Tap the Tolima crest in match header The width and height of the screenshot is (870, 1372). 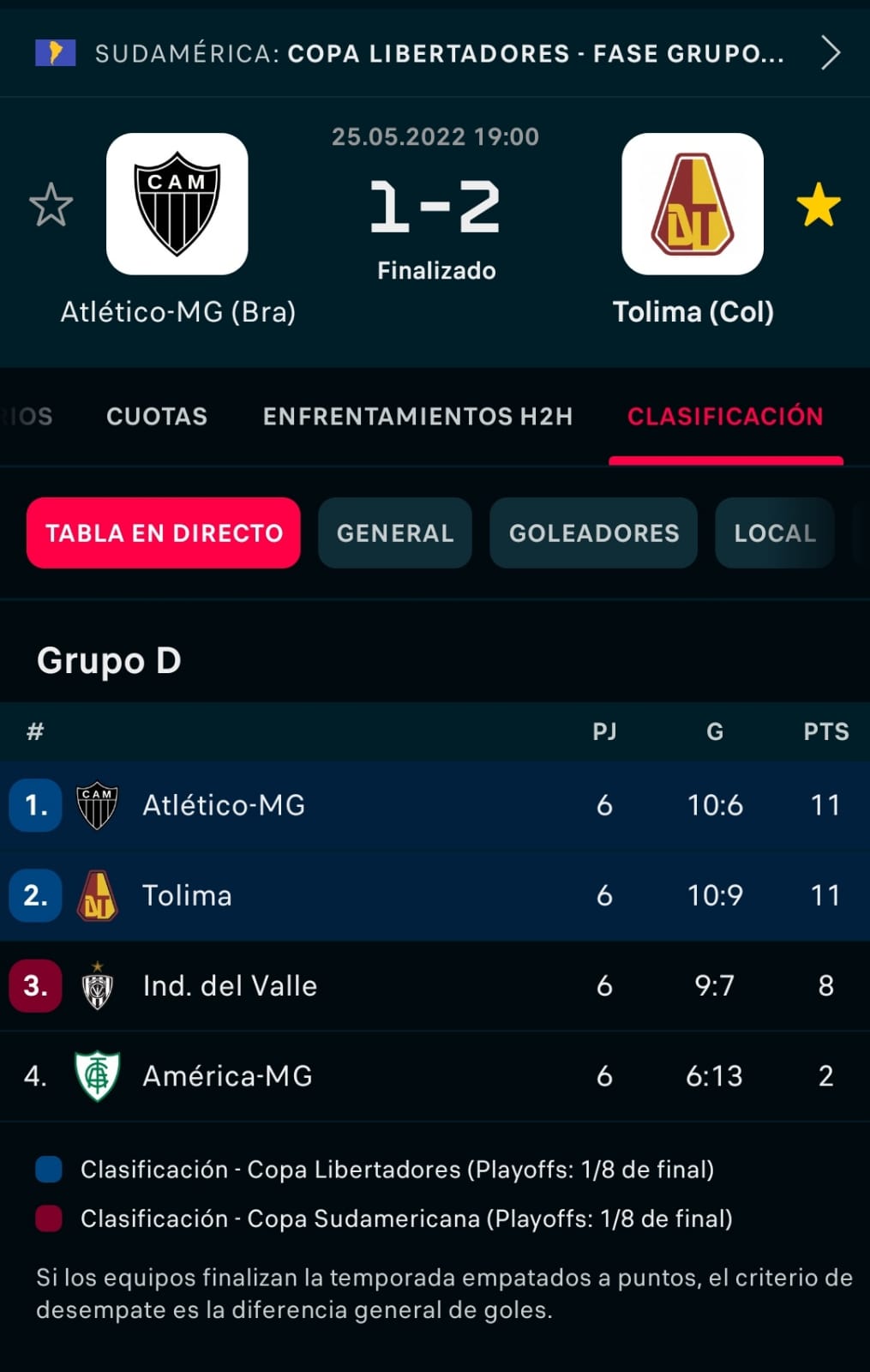coord(693,204)
